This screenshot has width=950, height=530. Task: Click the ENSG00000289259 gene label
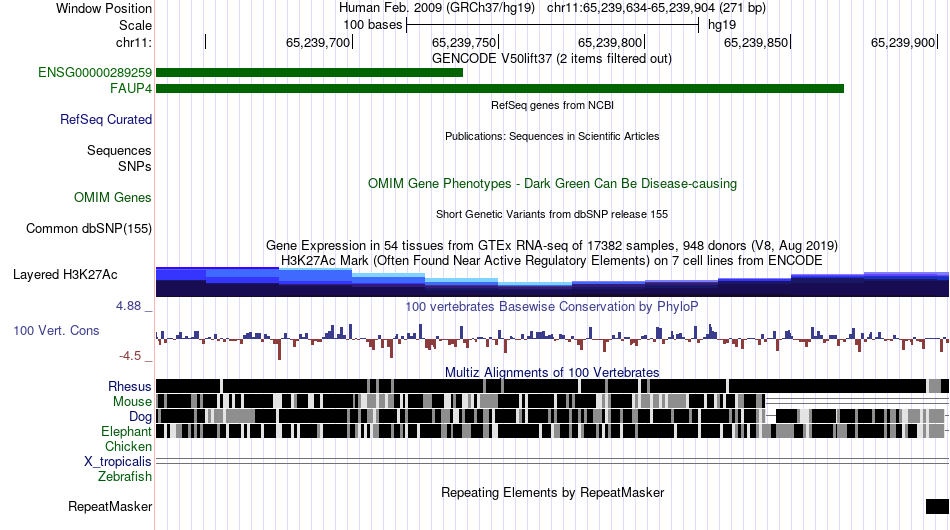95,73
